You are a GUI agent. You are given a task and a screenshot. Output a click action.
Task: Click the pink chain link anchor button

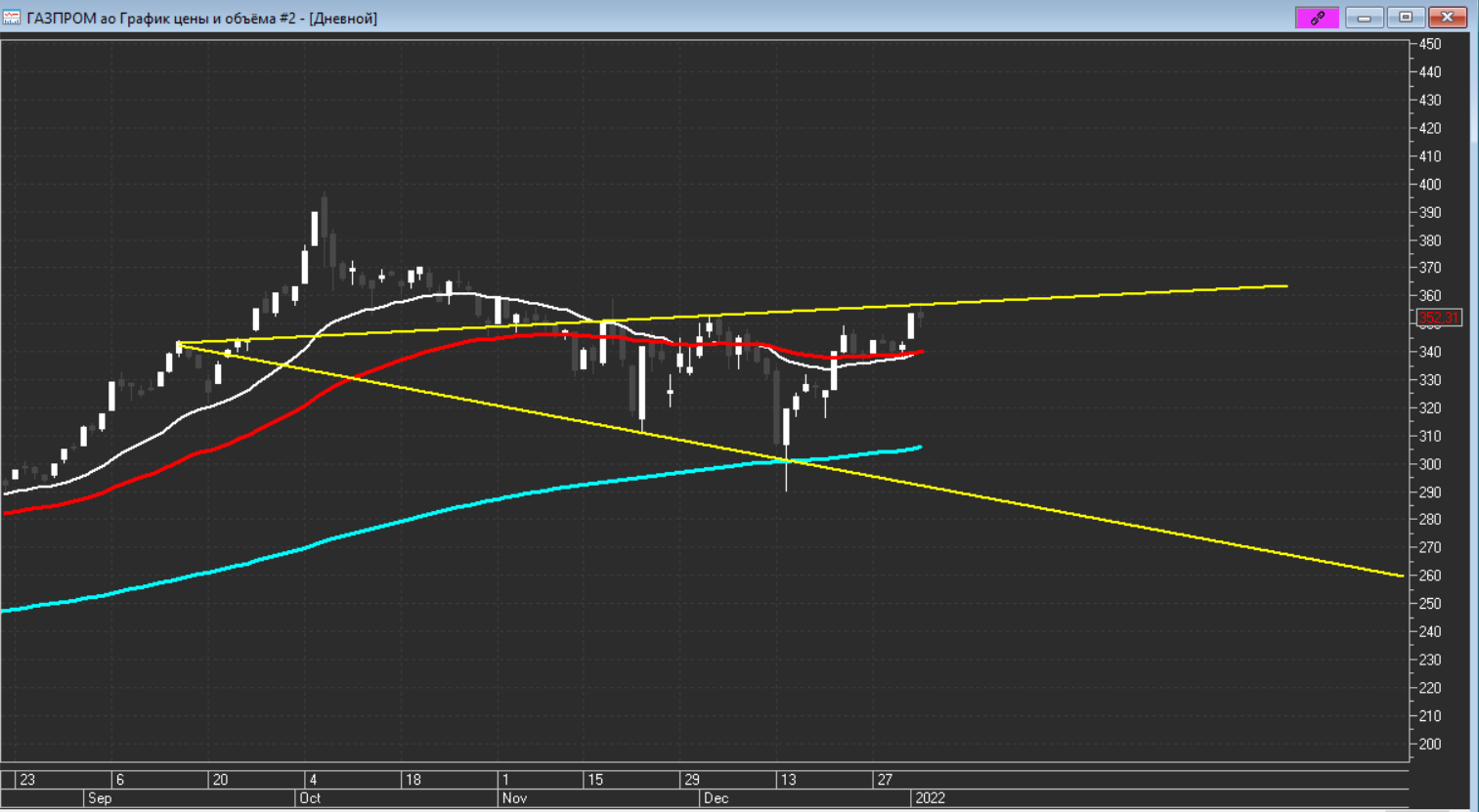coord(1317,18)
